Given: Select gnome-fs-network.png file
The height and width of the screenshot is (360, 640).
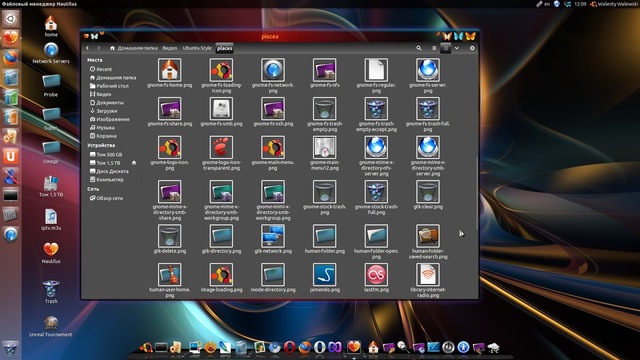Looking at the screenshot, I should [273, 70].
